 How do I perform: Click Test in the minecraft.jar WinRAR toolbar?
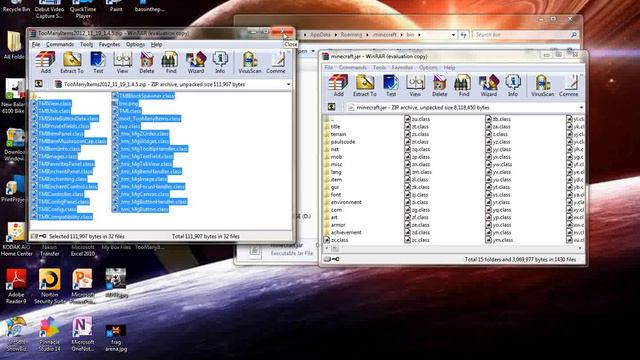pyautogui.click(x=391, y=86)
